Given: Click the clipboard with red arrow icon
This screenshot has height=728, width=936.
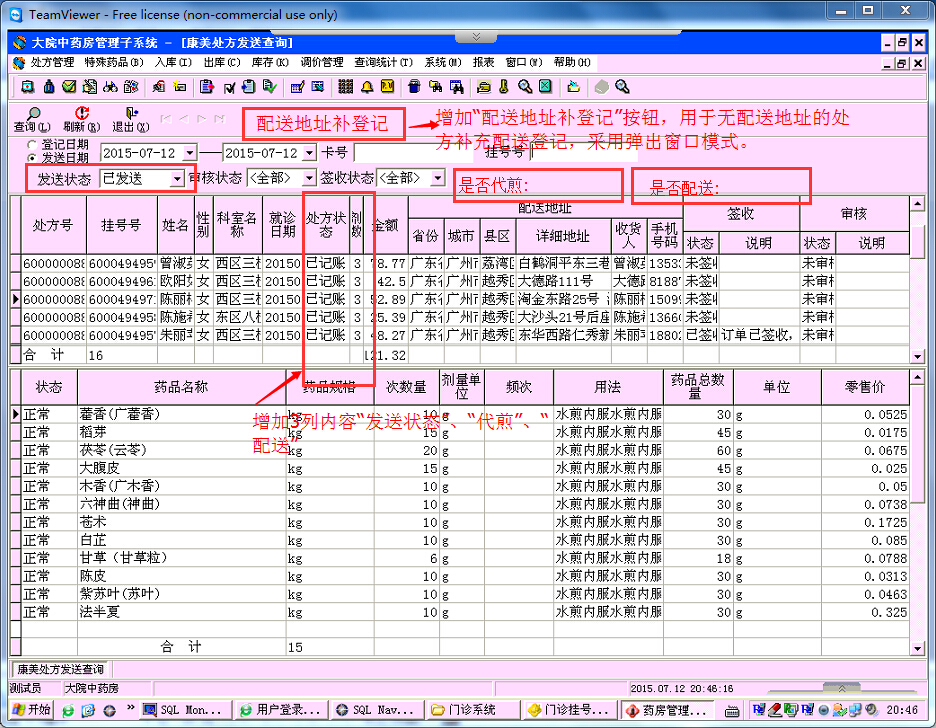Looking at the screenshot, I should point(207,87).
